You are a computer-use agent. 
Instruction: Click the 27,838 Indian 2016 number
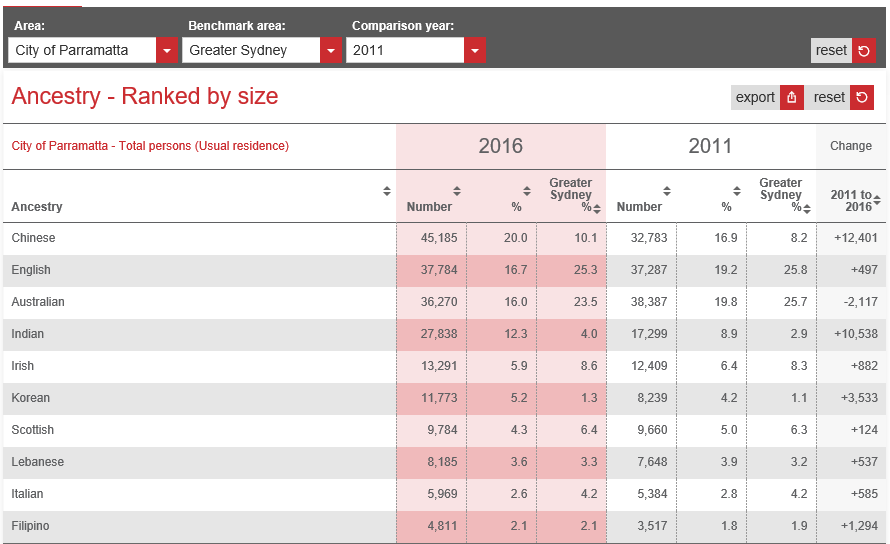[439, 334]
